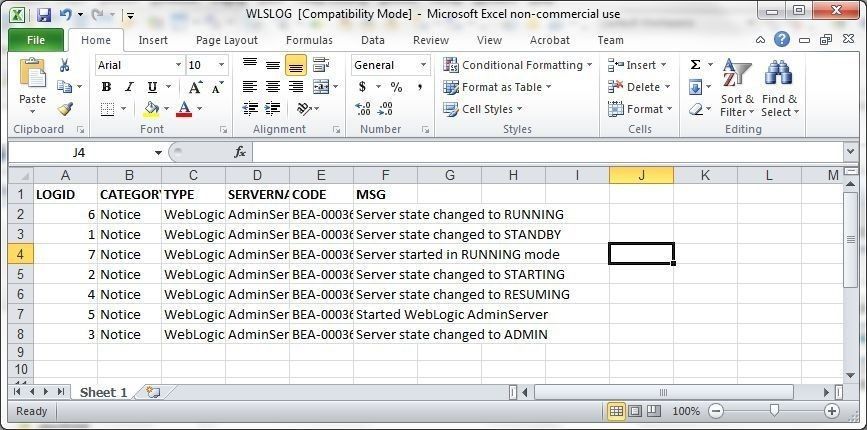Image resolution: width=867 pixels, height=430 pixels.
Task: Toggle Wrap Text
Action: click(x=321, y=65)
